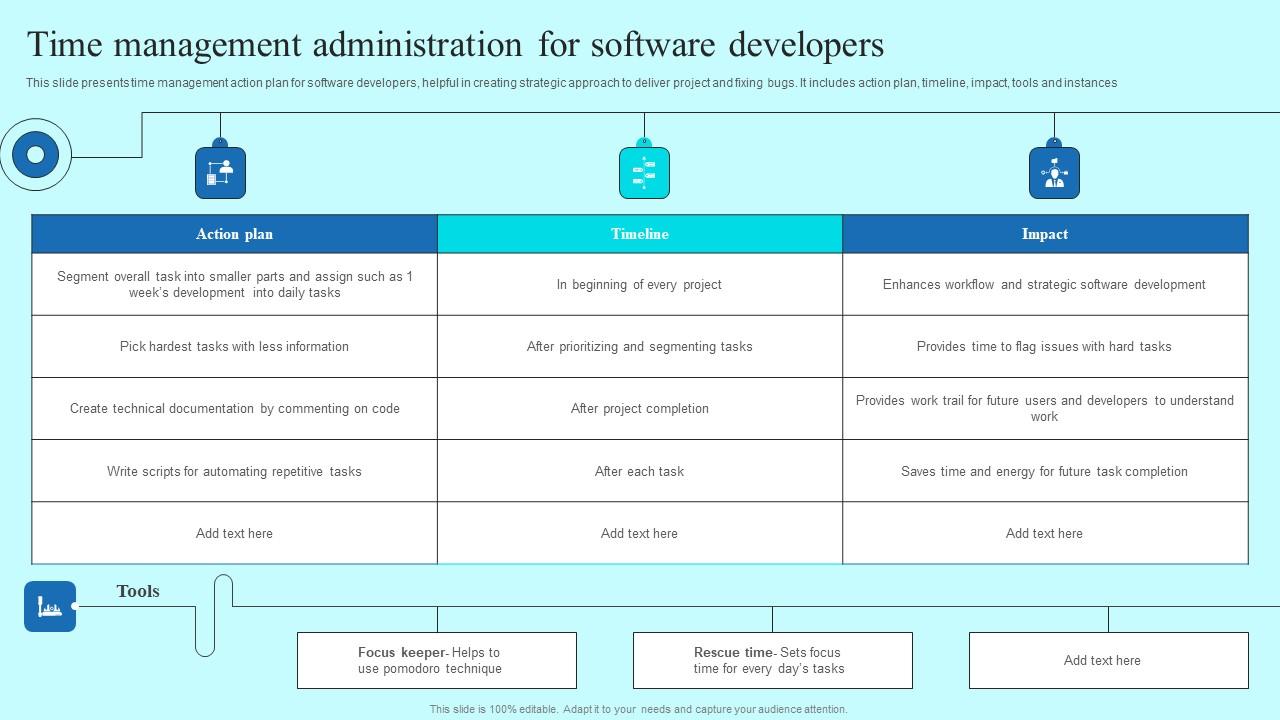Select the Action plan column header
This screenshot has width=1280, height=720.
[x=234, y=233]
